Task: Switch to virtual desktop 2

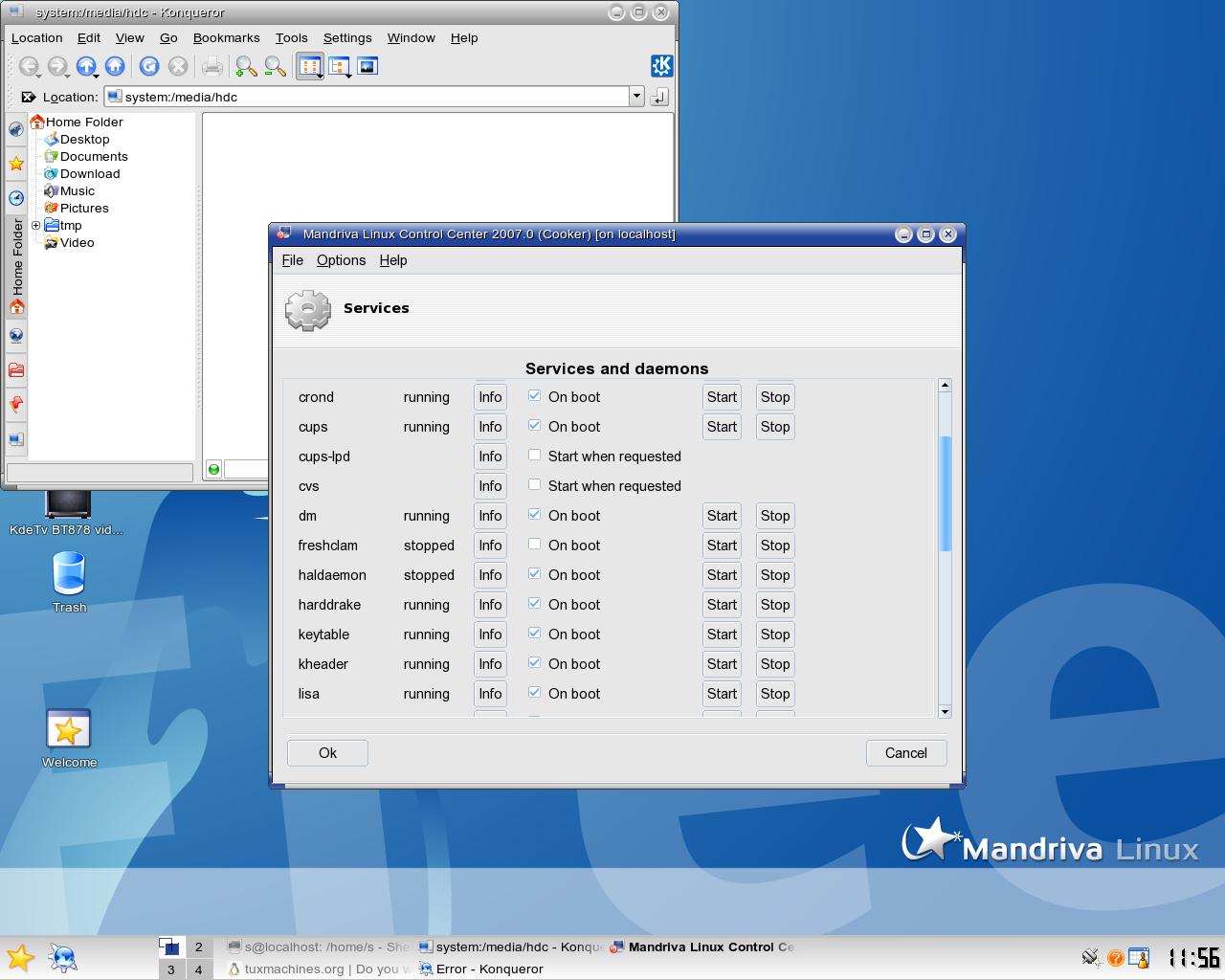Action: point(199,947)
